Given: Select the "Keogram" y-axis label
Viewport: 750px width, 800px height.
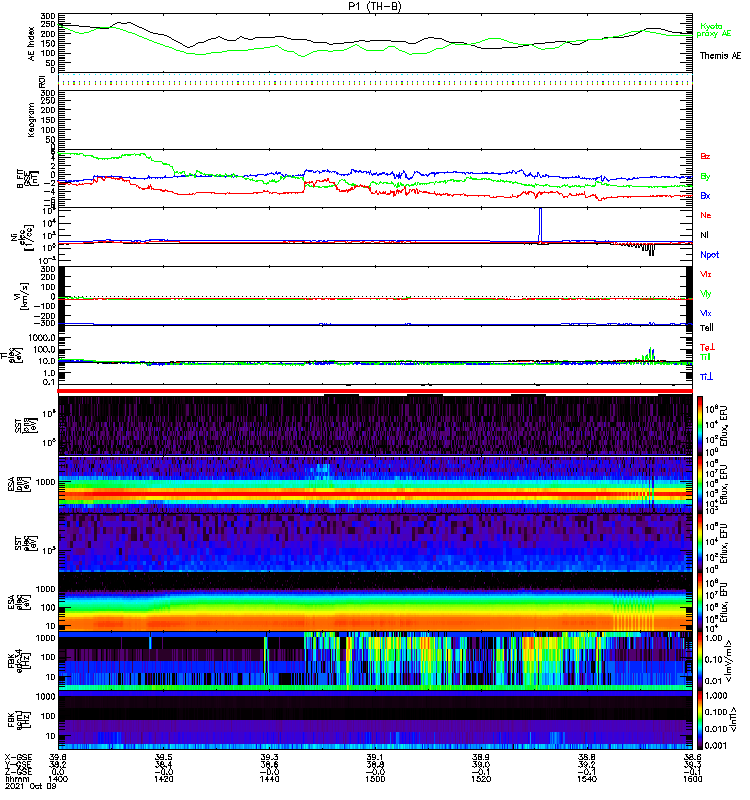Looking at the screenshot, I should [x=32, y=120].
